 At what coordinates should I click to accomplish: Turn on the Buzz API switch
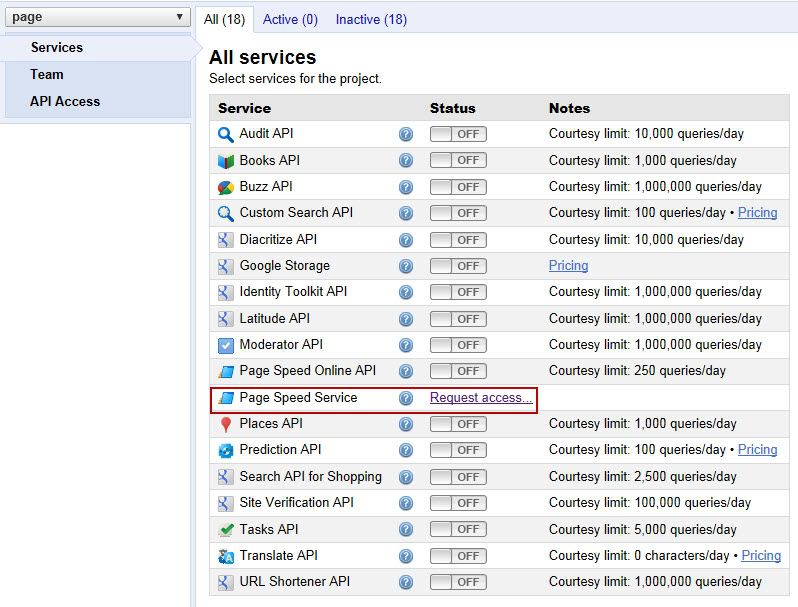(x=458, y=187)
